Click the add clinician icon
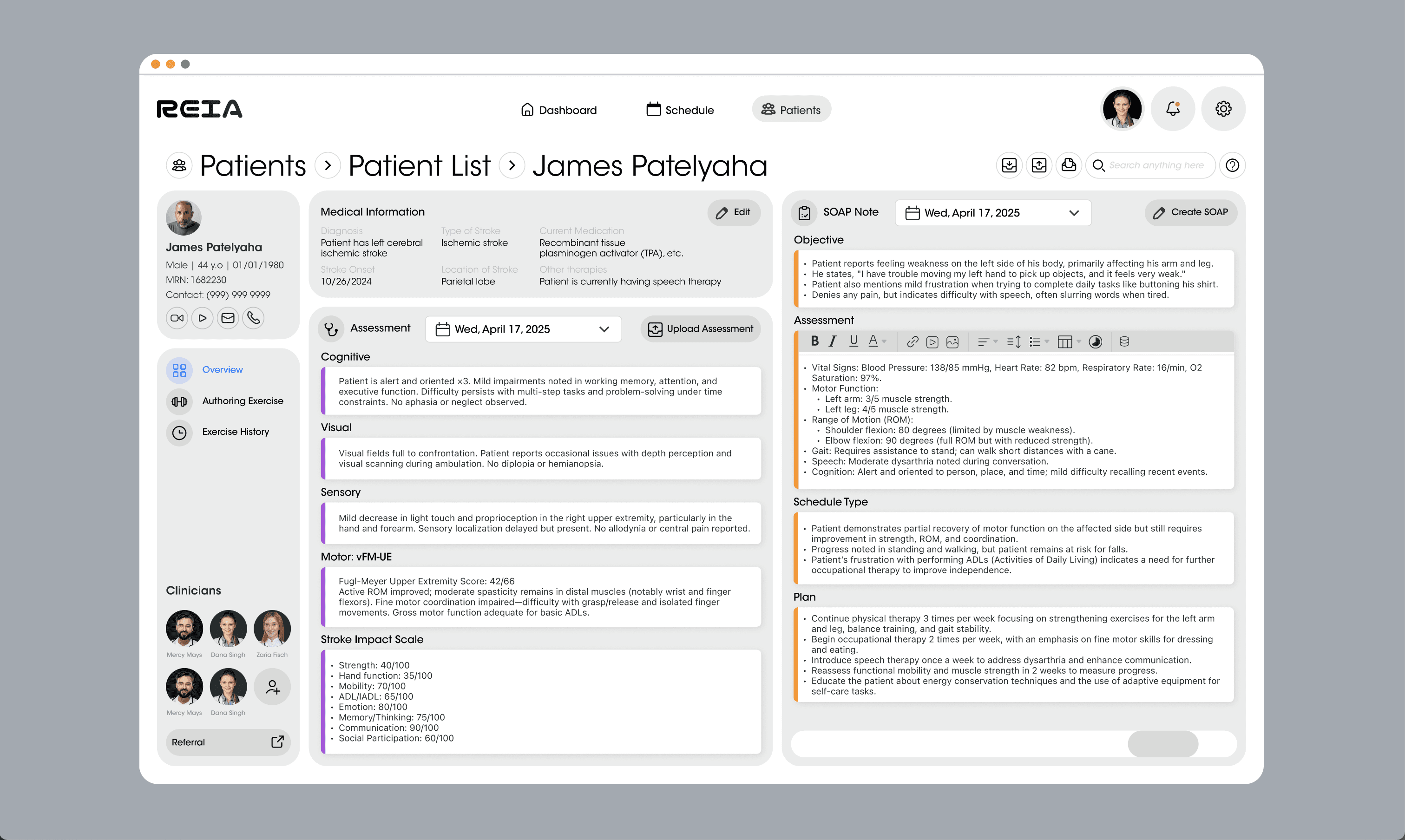The width and height of the screenshot is (1405, 840). (x=272, y=687)
